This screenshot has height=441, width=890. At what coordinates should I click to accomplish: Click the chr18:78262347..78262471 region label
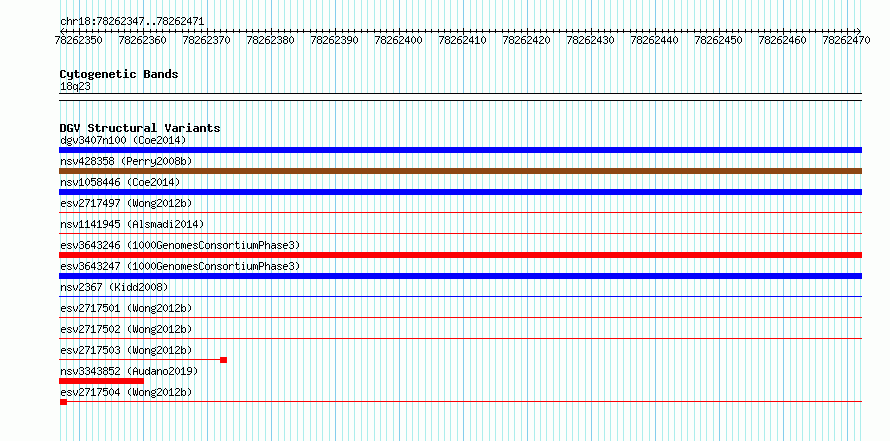132,22
